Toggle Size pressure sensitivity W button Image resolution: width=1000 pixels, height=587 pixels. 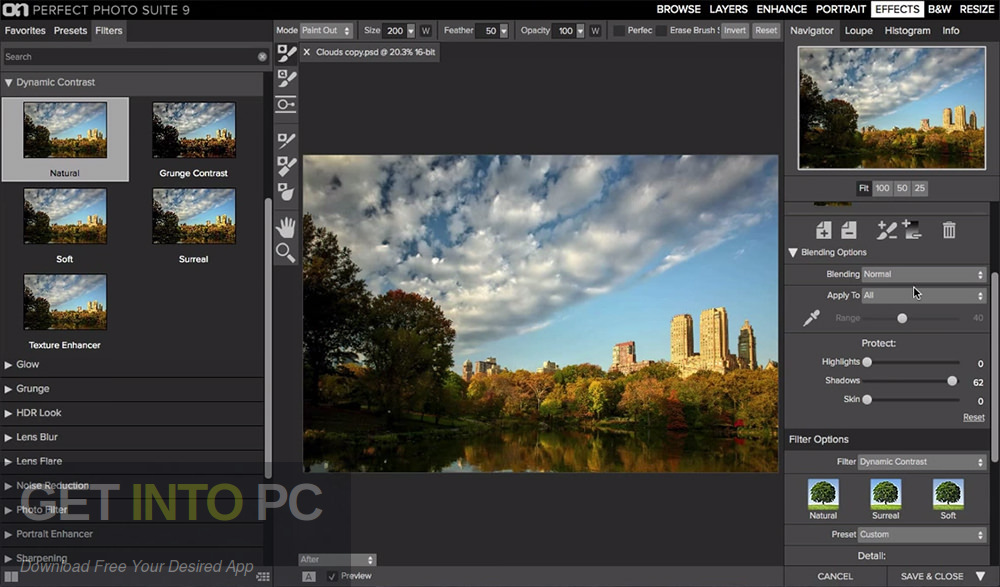426,31
